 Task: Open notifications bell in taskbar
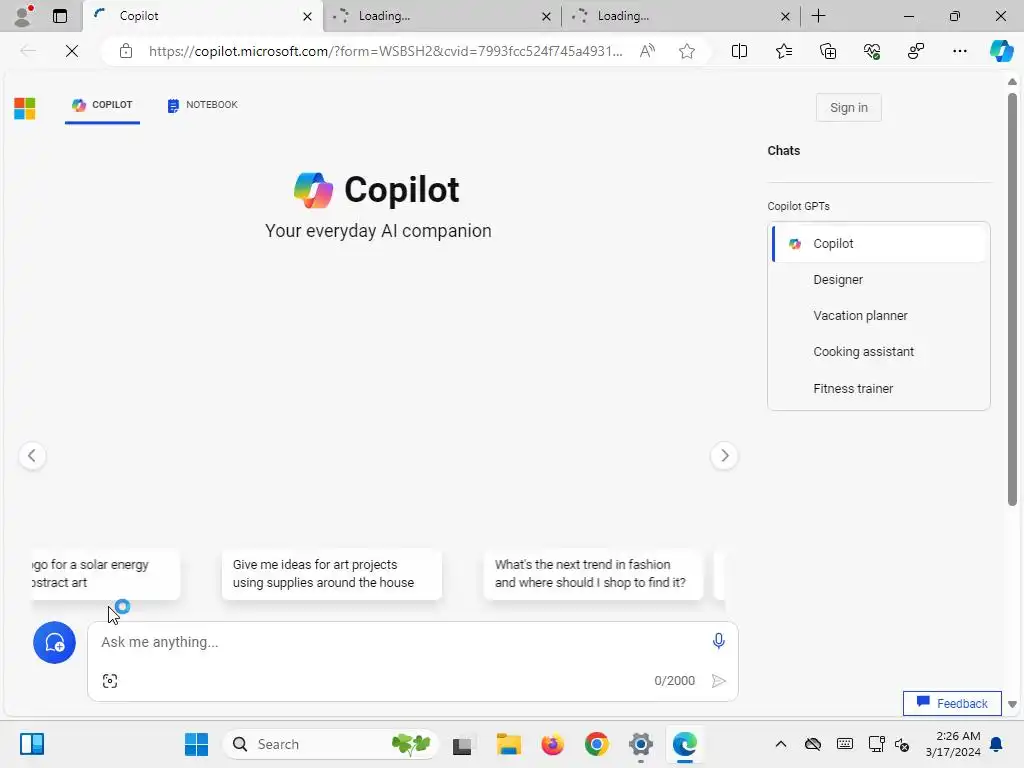pos(997,744)
